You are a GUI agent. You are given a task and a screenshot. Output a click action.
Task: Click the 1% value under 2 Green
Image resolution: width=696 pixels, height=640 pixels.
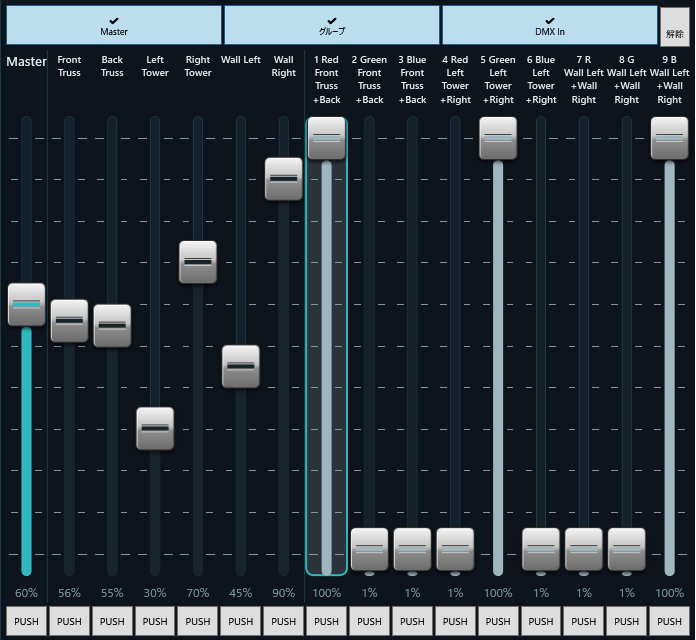click(369, 593)
